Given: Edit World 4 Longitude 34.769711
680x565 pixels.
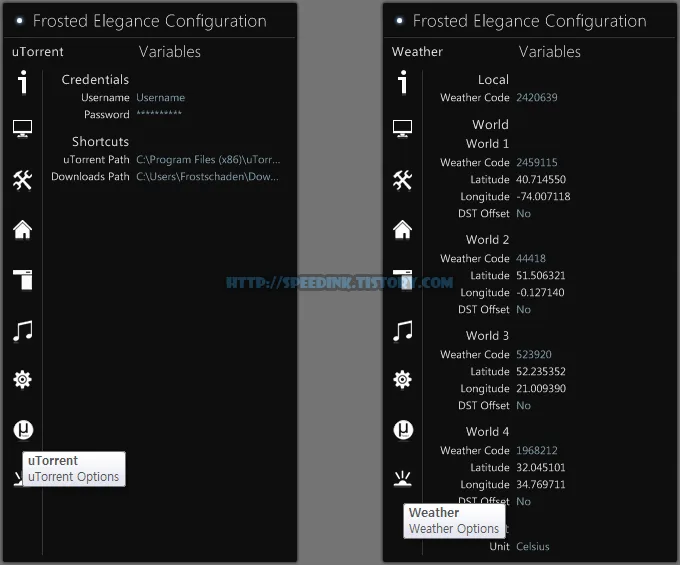Looking at the screenshot, I should tap(540, 484).
